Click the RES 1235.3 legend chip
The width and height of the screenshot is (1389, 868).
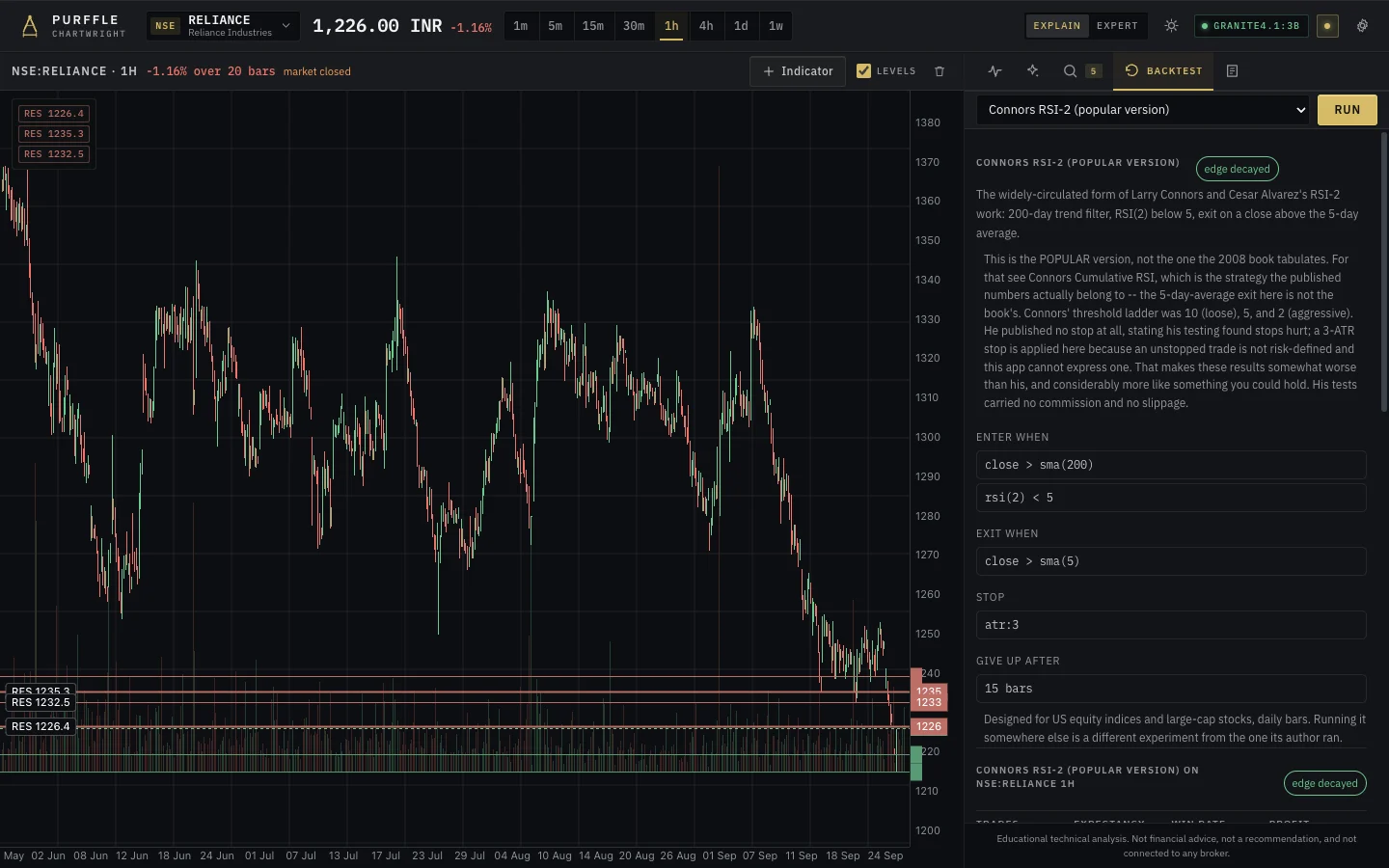[x=54, y=134]
